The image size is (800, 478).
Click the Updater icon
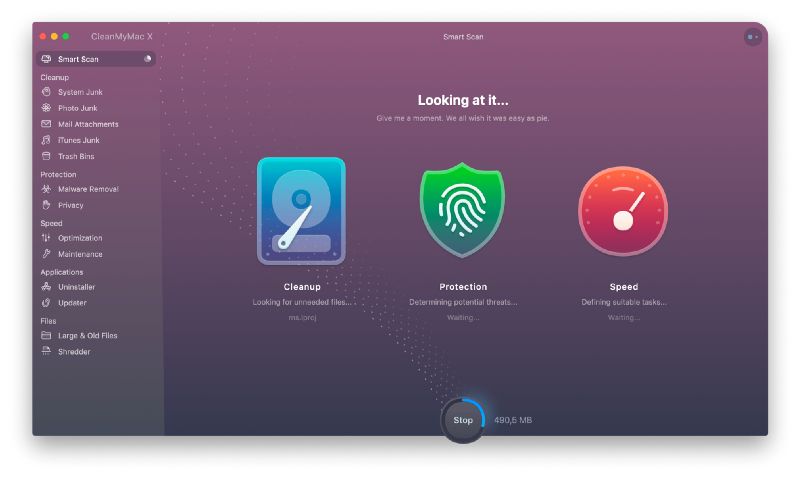click(46, 303)
